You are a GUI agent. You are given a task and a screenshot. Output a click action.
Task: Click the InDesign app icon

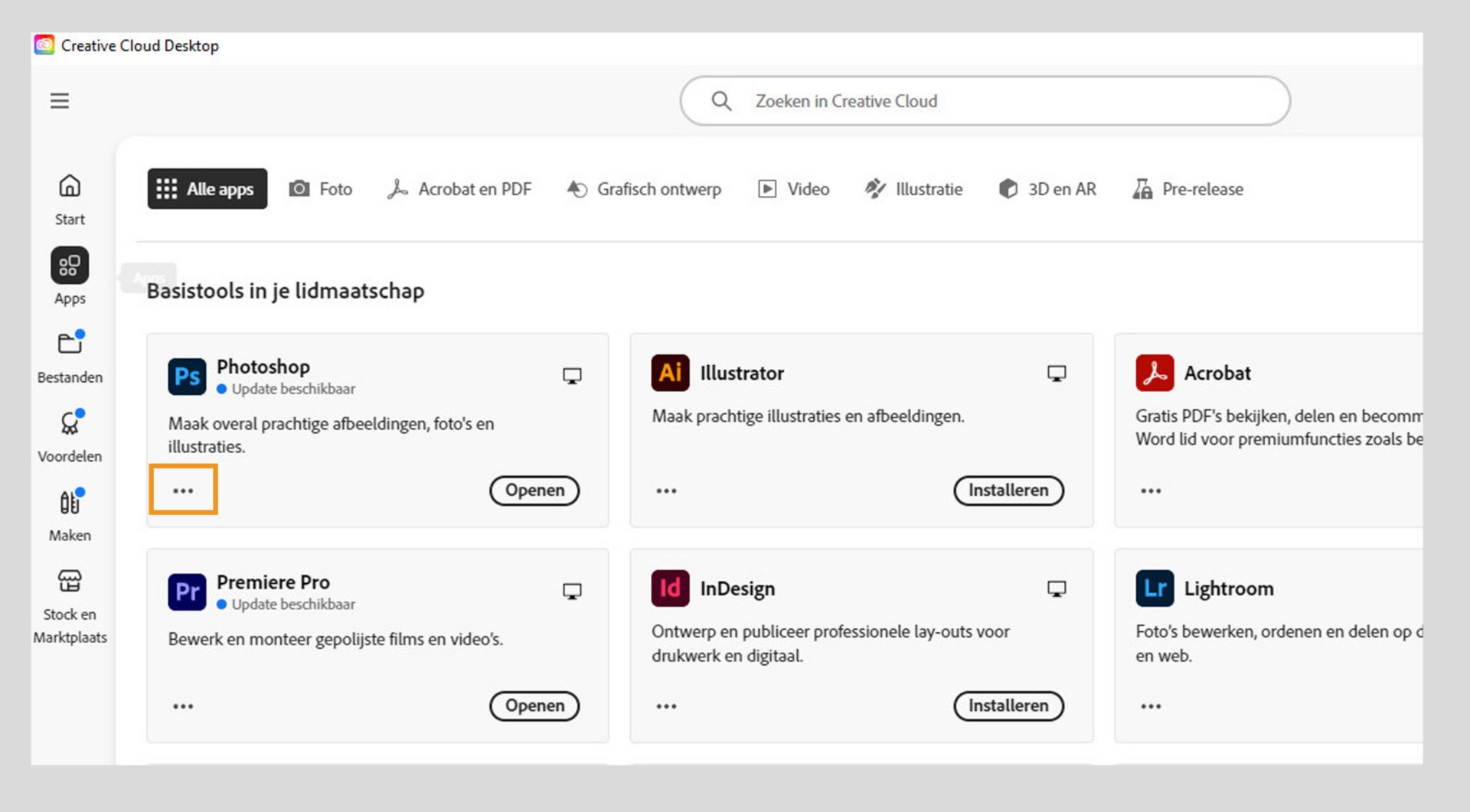pyautogui.click(x=670, y=589)
